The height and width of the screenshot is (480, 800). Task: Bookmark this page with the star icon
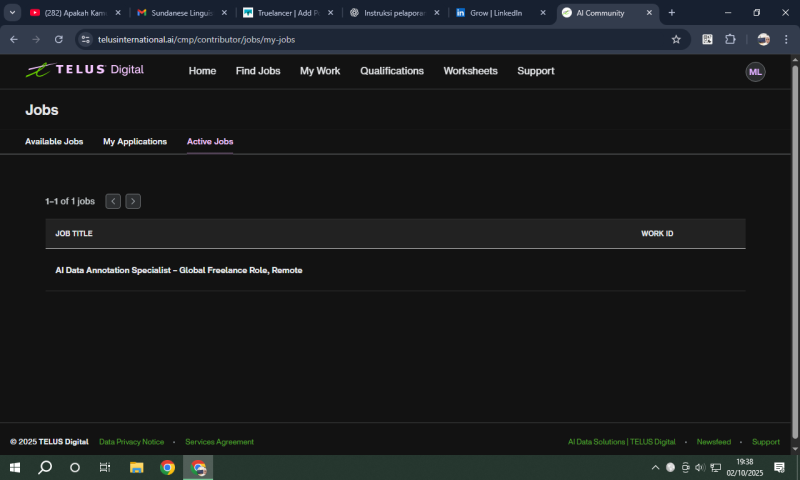coord(676,39)
